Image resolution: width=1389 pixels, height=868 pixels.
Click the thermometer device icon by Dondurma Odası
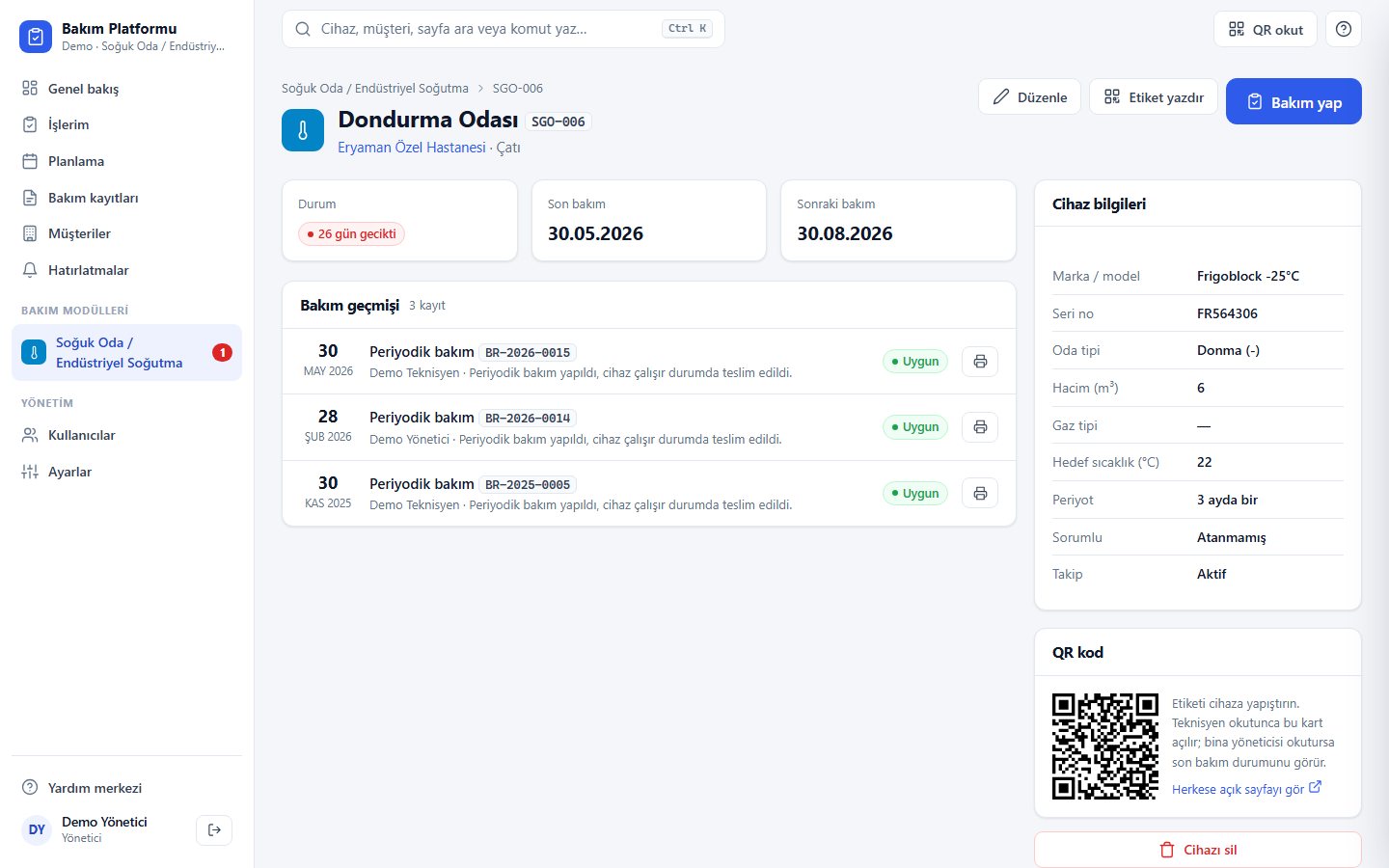pos(303,130)
